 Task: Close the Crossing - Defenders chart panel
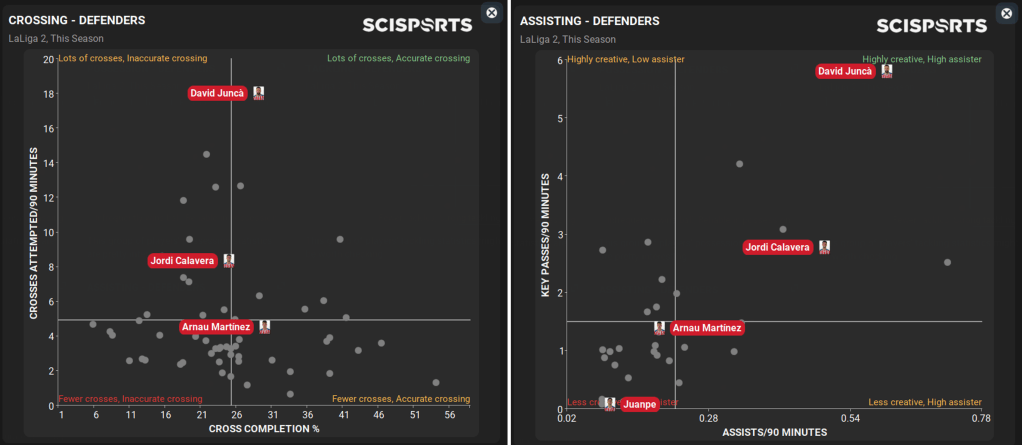pyautogui.click(x=490, y=12)
